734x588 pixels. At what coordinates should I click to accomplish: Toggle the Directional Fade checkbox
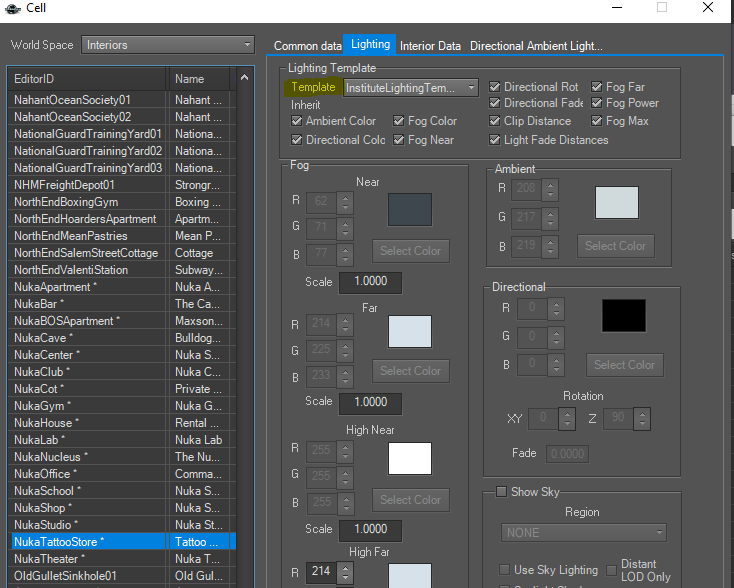click(x=494, y=103)
